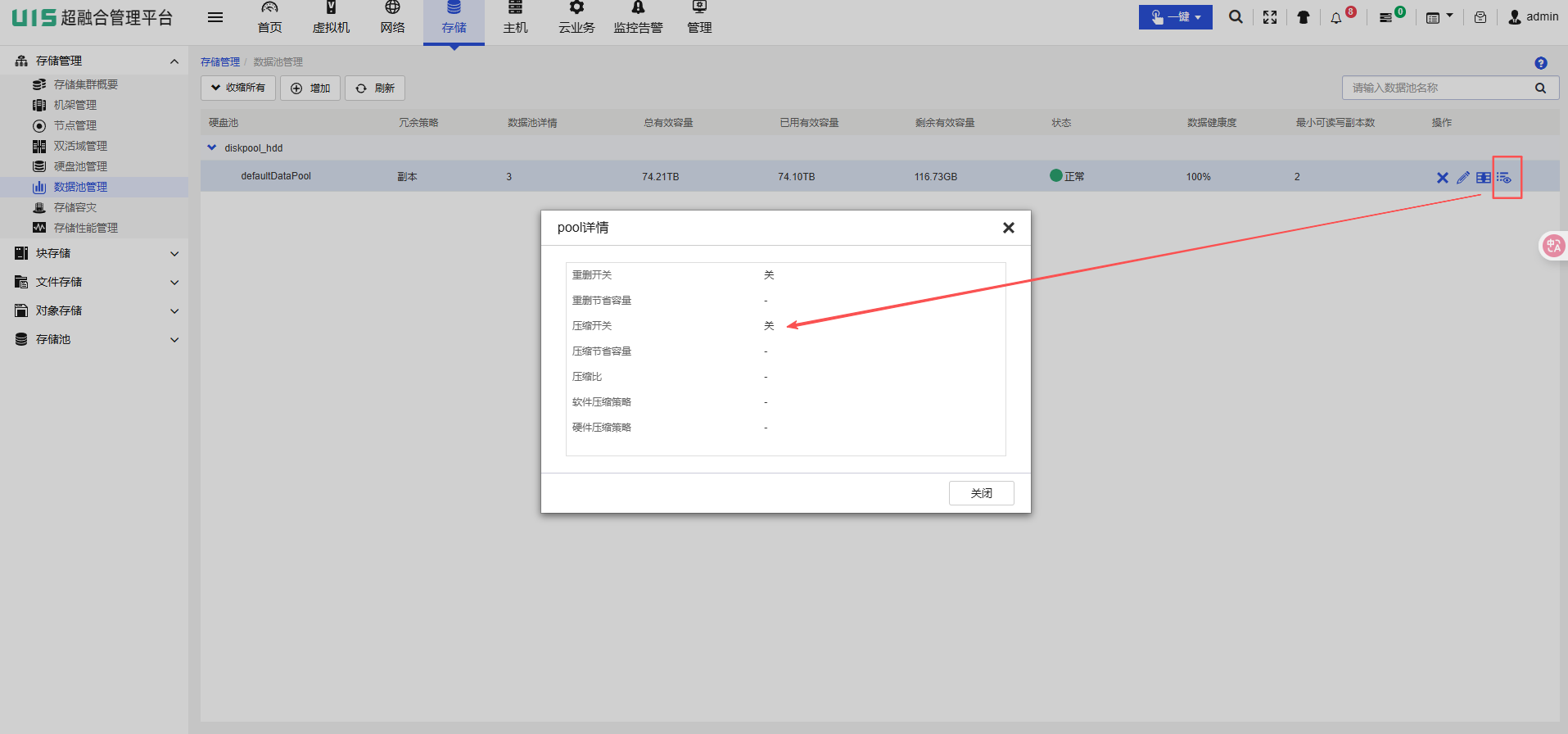View pool details via list-eye icon

click(x=1504, y=177)
